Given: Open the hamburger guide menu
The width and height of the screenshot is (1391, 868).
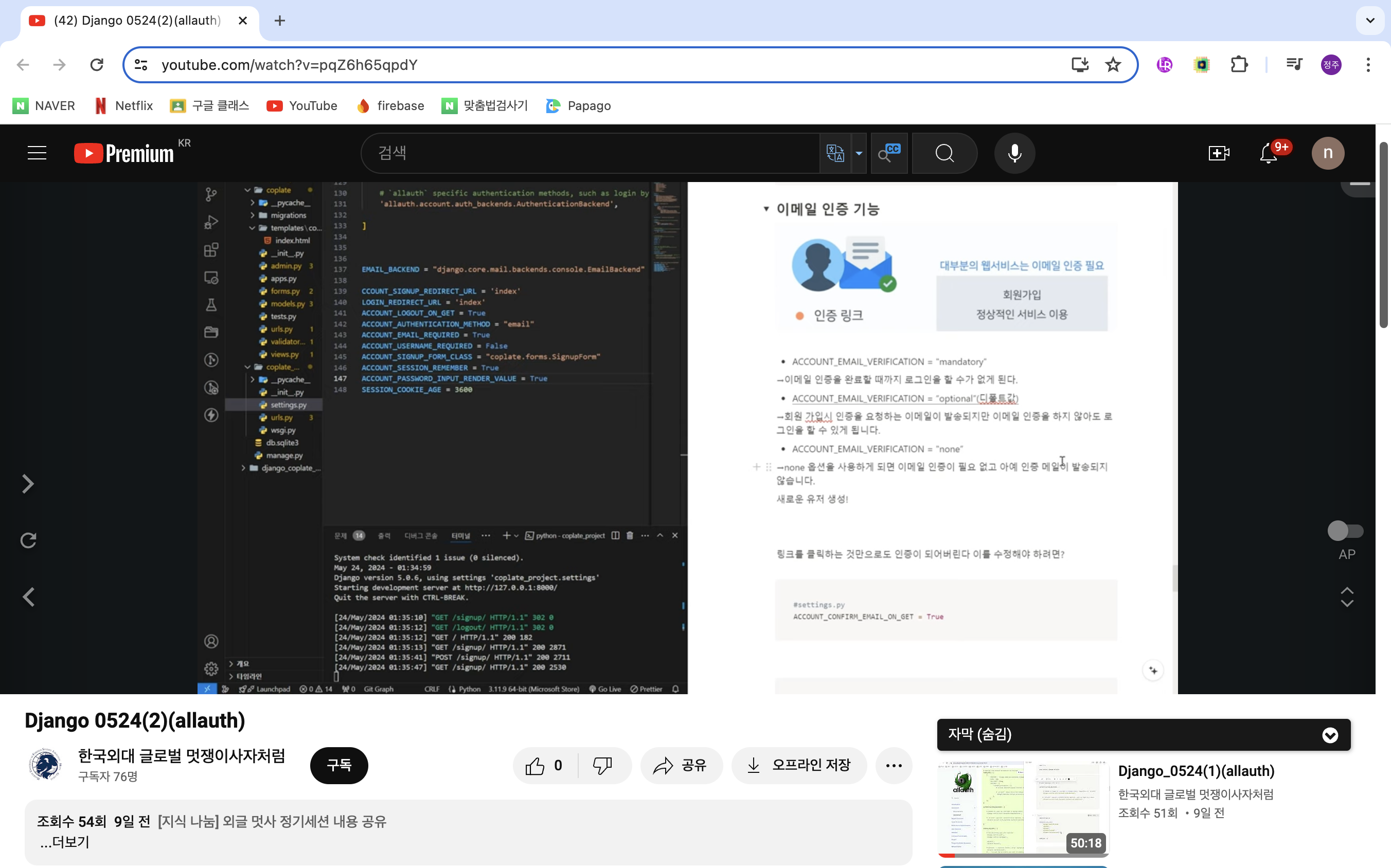Looking at the screenshot, I should (x=38, y=153).
